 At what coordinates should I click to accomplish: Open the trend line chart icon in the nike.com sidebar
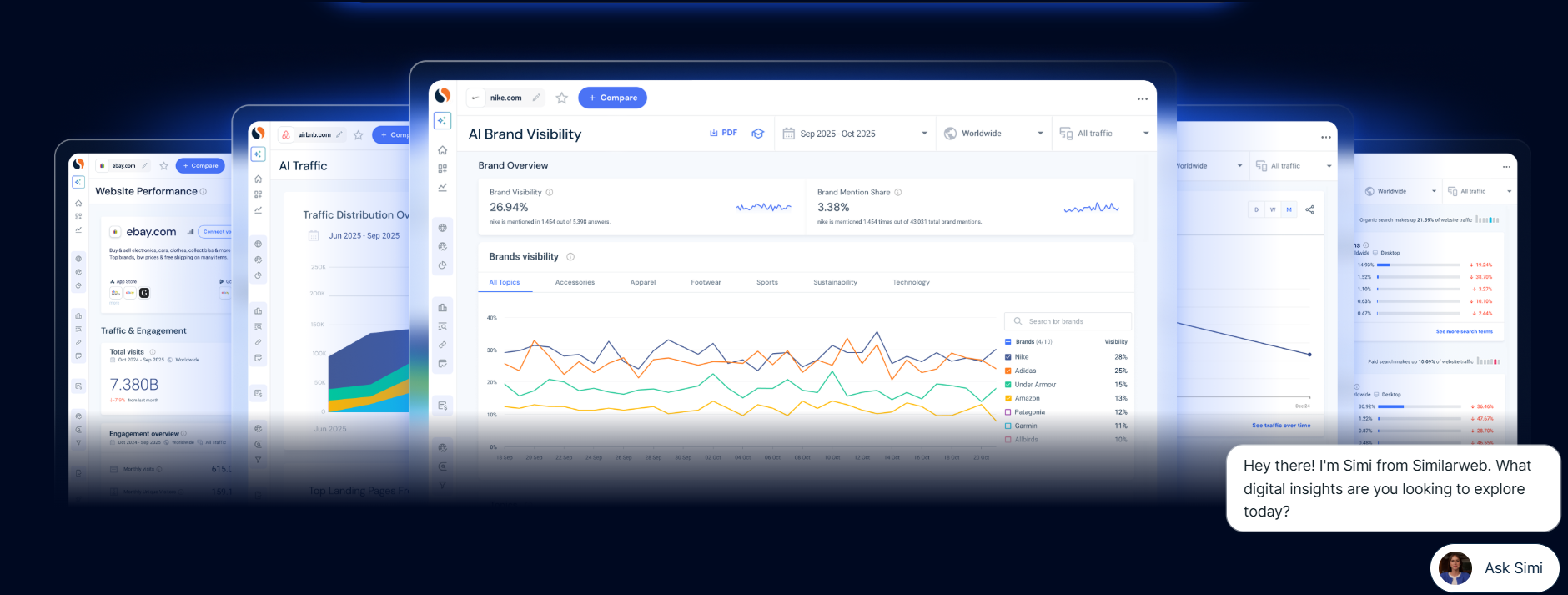pyautogui.click(x=442, y=187)
